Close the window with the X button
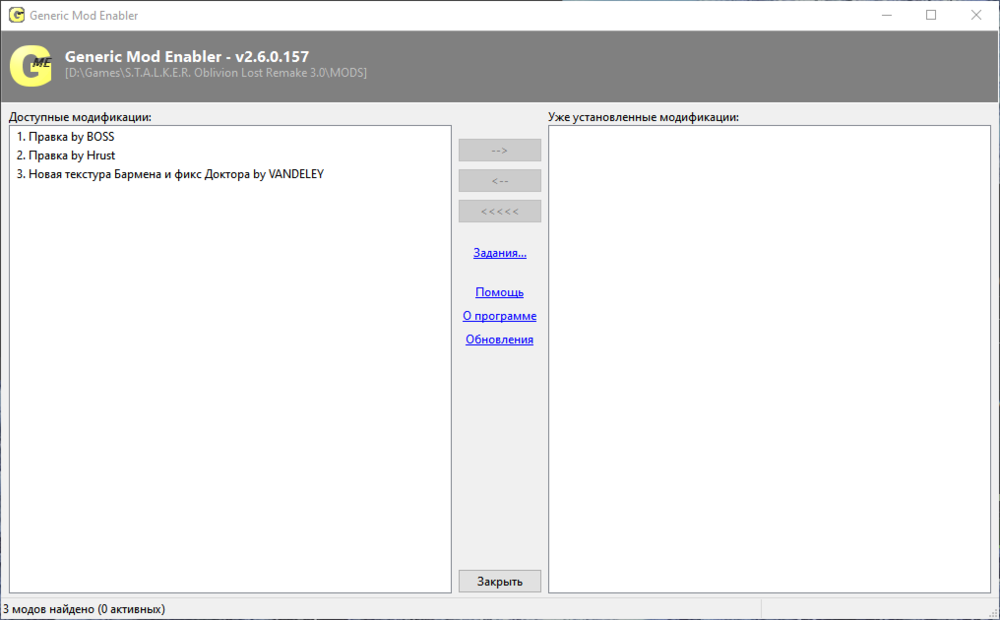 click(976, 15)
